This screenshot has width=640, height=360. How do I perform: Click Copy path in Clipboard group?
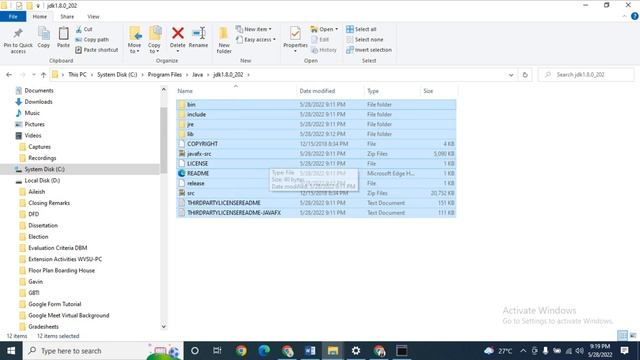92,40
